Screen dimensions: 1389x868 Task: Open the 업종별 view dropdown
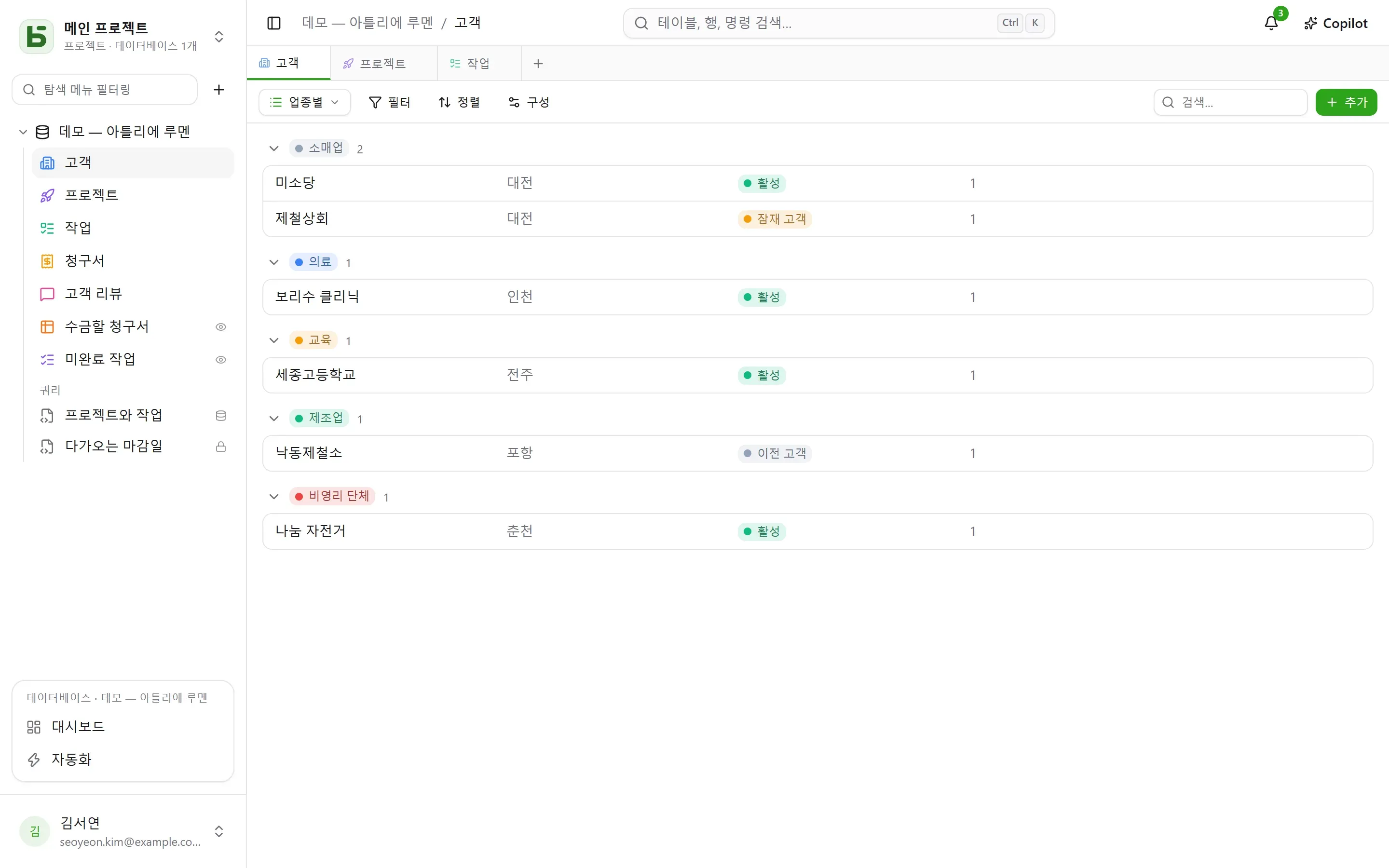click(x=305, y=102)
